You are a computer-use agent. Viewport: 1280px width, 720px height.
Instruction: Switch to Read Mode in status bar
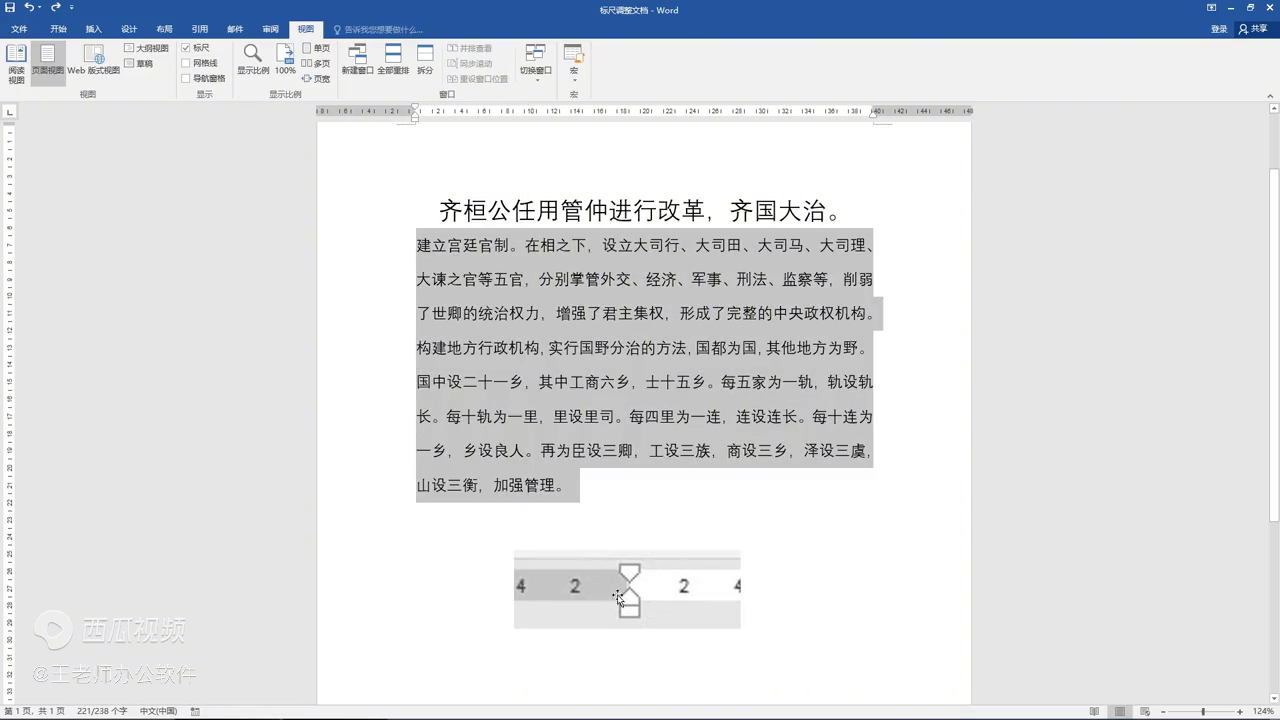point(1095,711)
